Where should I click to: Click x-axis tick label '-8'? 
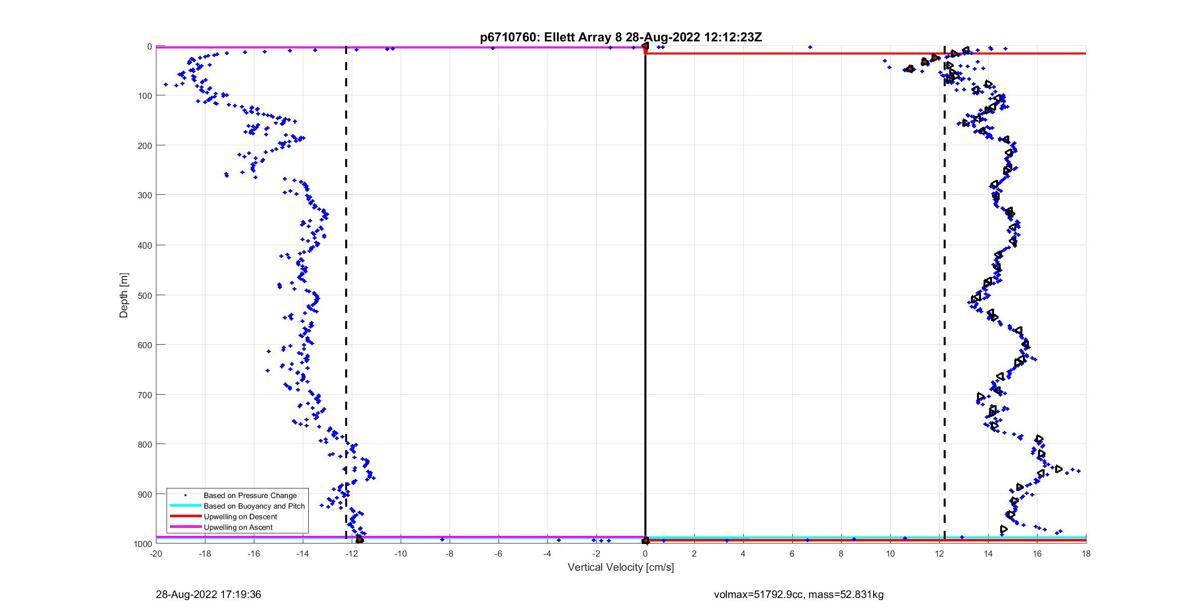(450, 553)
